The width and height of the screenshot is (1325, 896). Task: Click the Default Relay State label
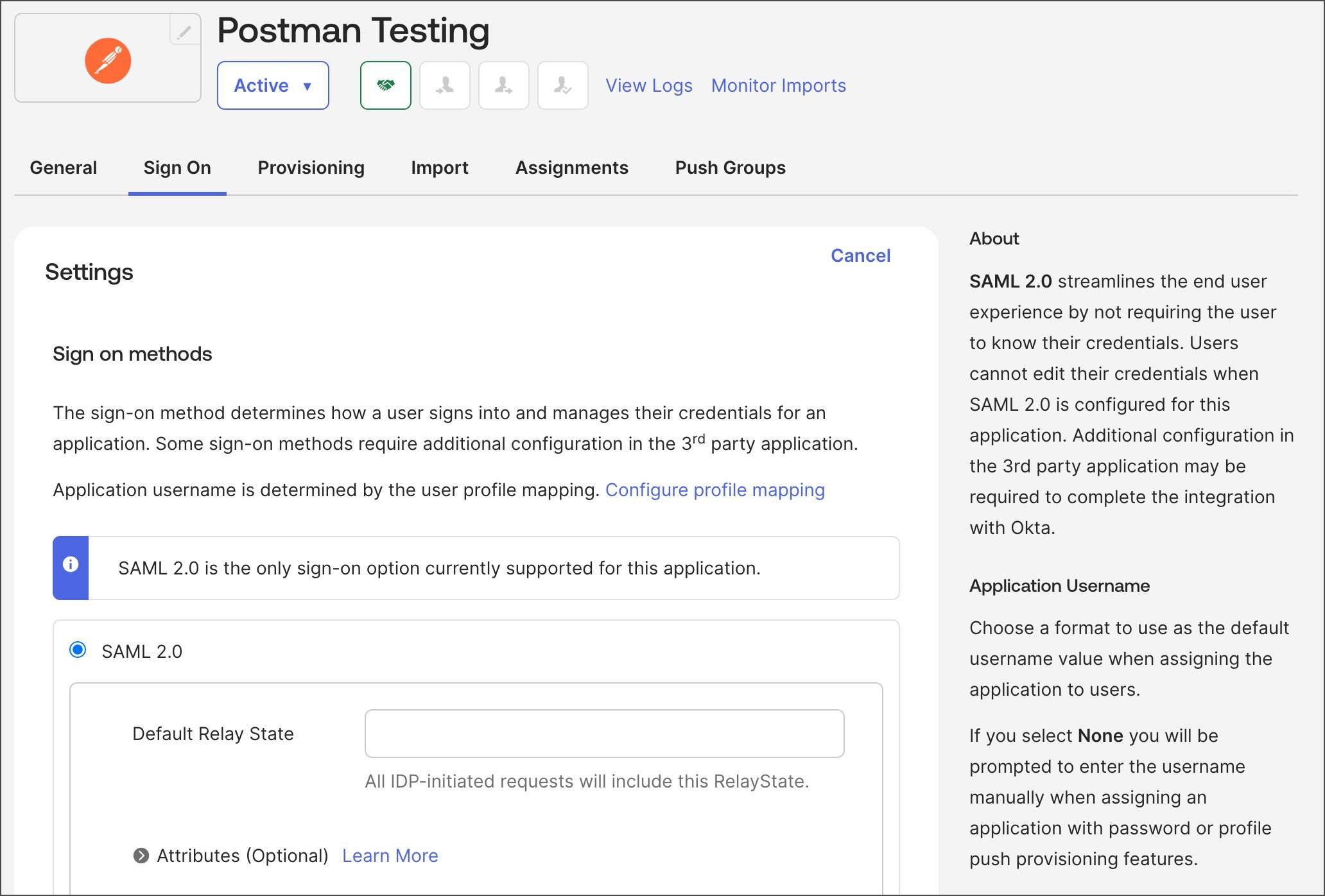[x=213, y=734]
